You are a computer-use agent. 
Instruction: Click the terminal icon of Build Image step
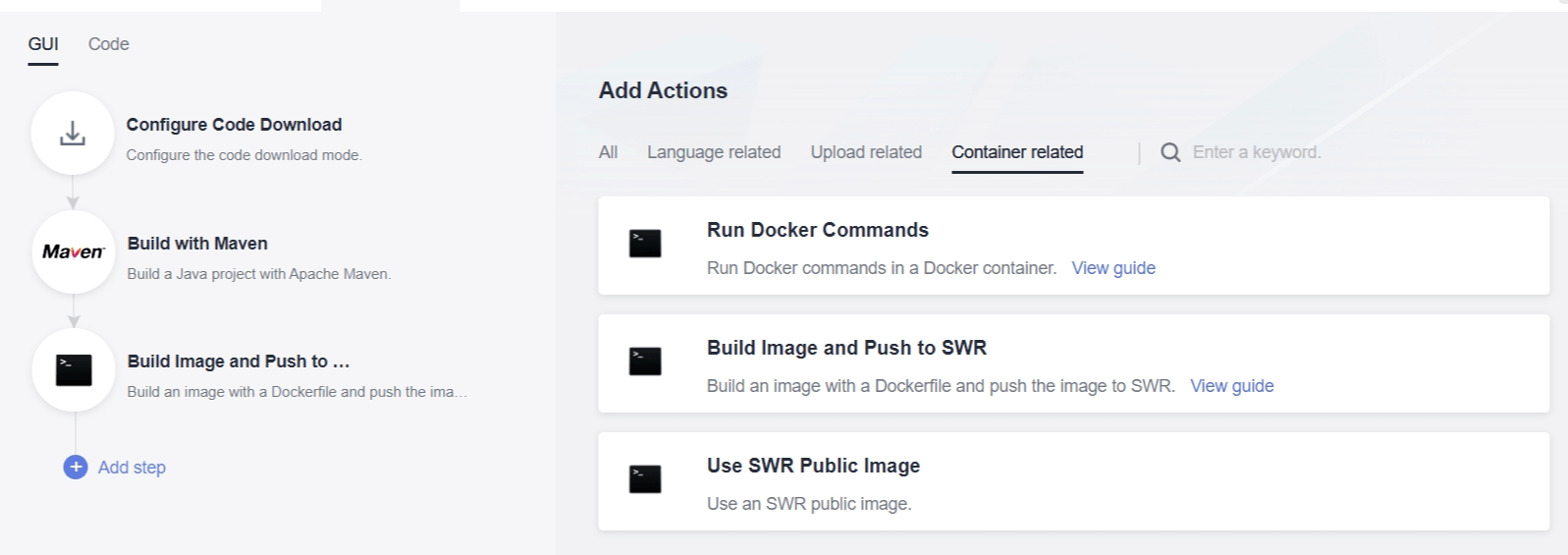click(x=74, y=370)
